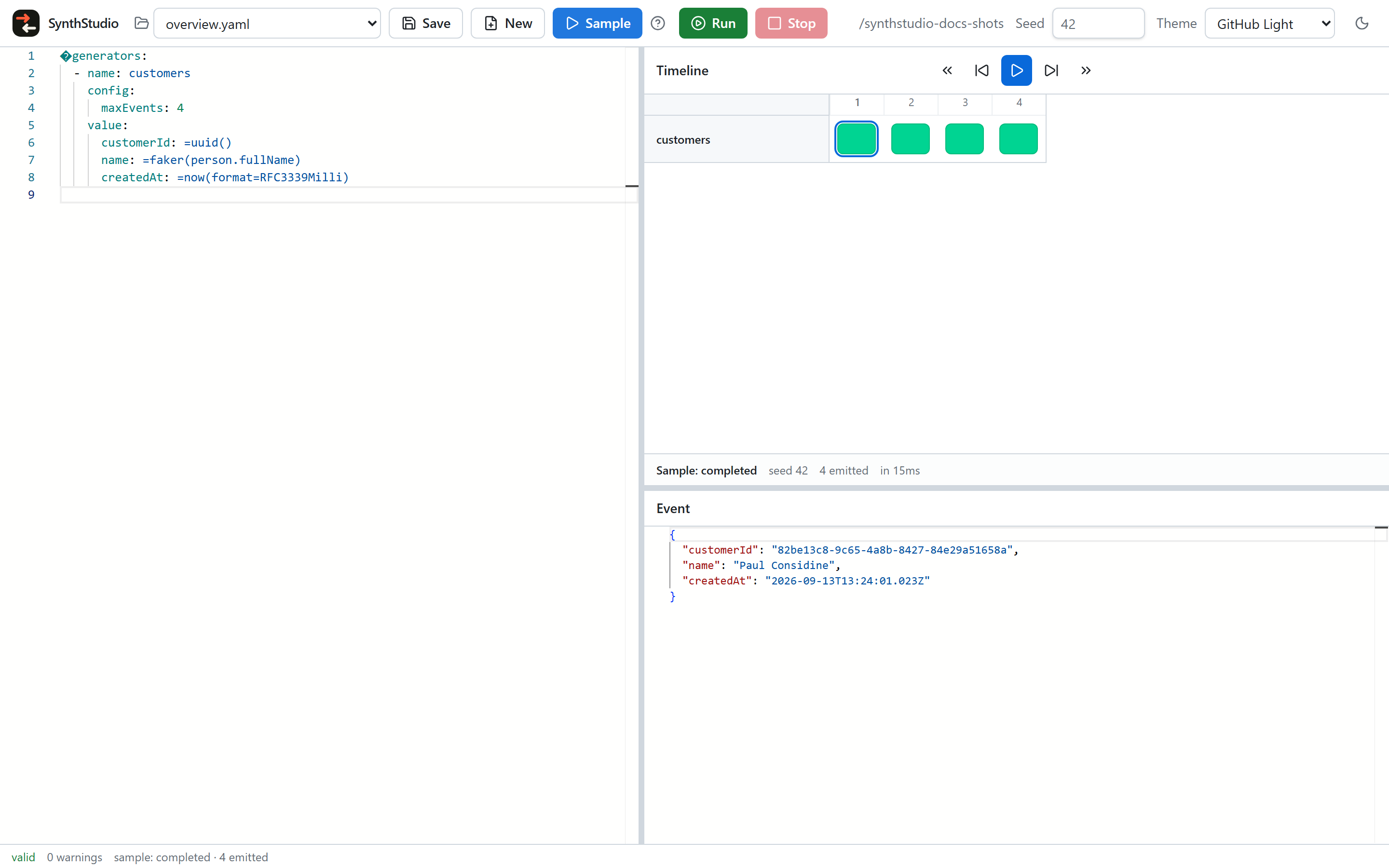Click the customerId UUID value in Event
This screenshot has width=1389, height=868.
[x=892, y=549]
